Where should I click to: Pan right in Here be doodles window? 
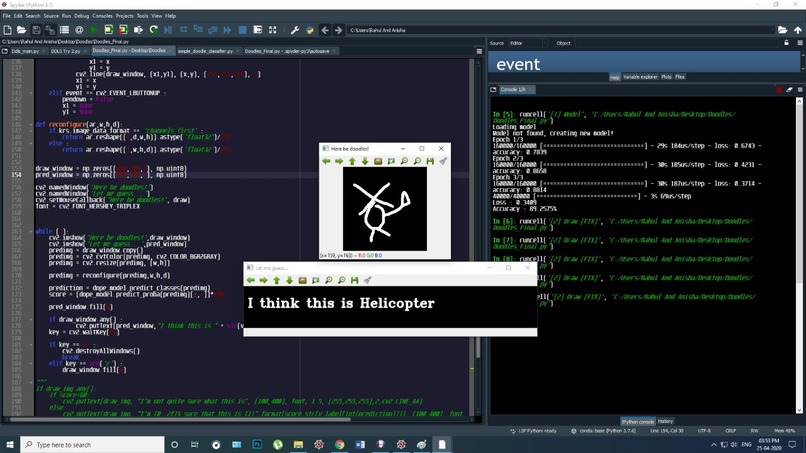(x=339, y=161)
